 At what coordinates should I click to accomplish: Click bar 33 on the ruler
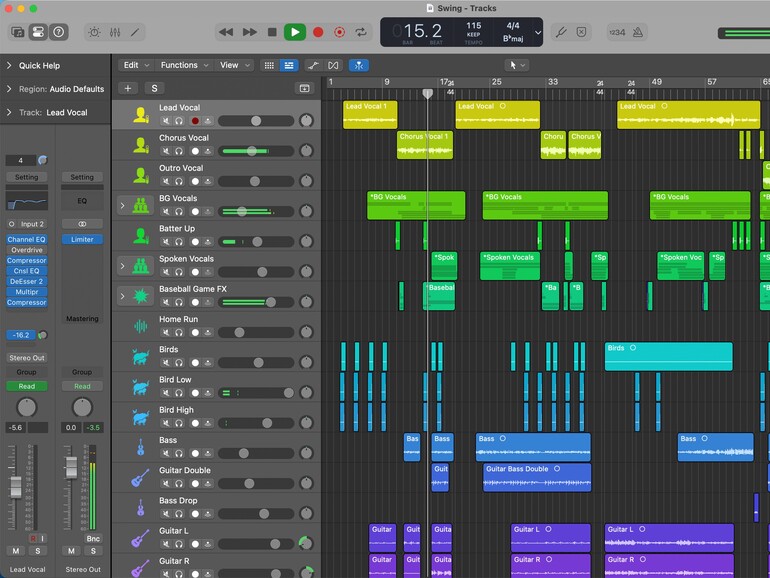pyautogui.click(x=552, y=82)
